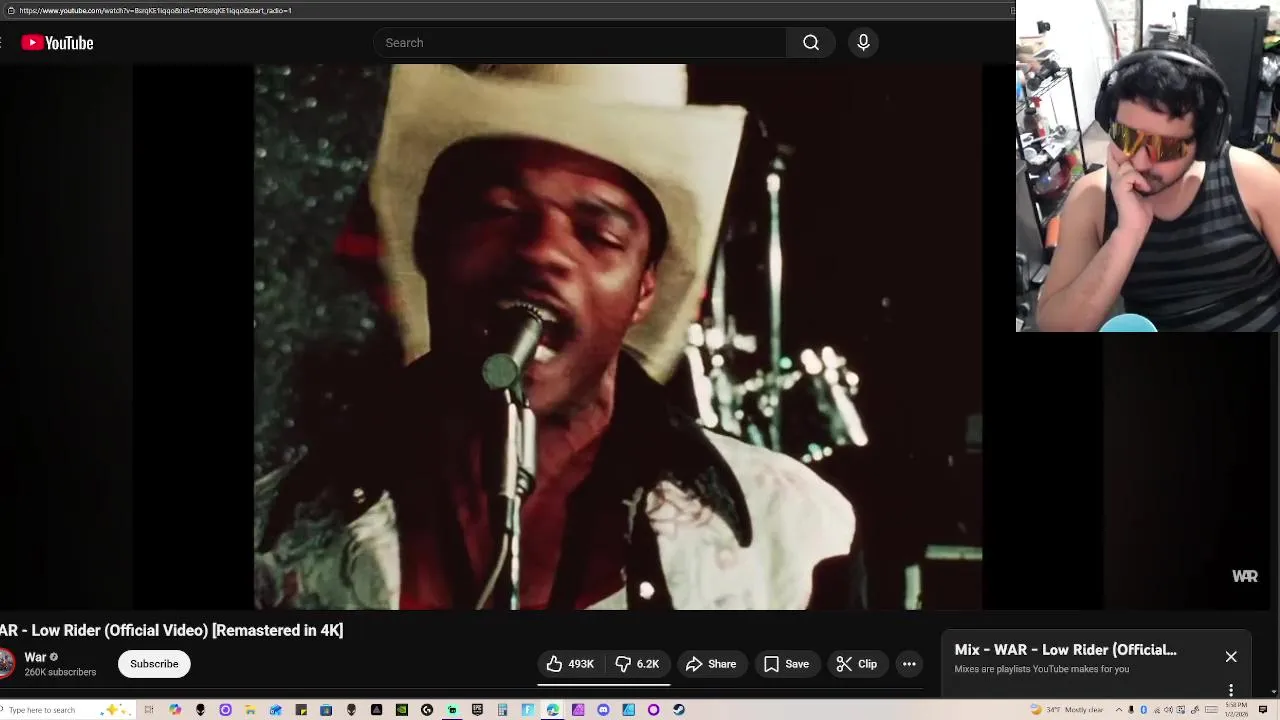Viewport: 1280px width, 720px height.
Task: Open Calculator from the taskbar
Action: (502, 710)
